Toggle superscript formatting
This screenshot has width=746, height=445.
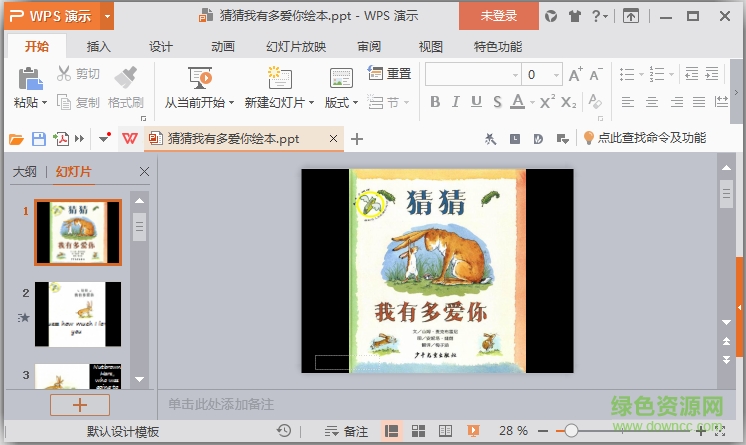click(547, 102)
